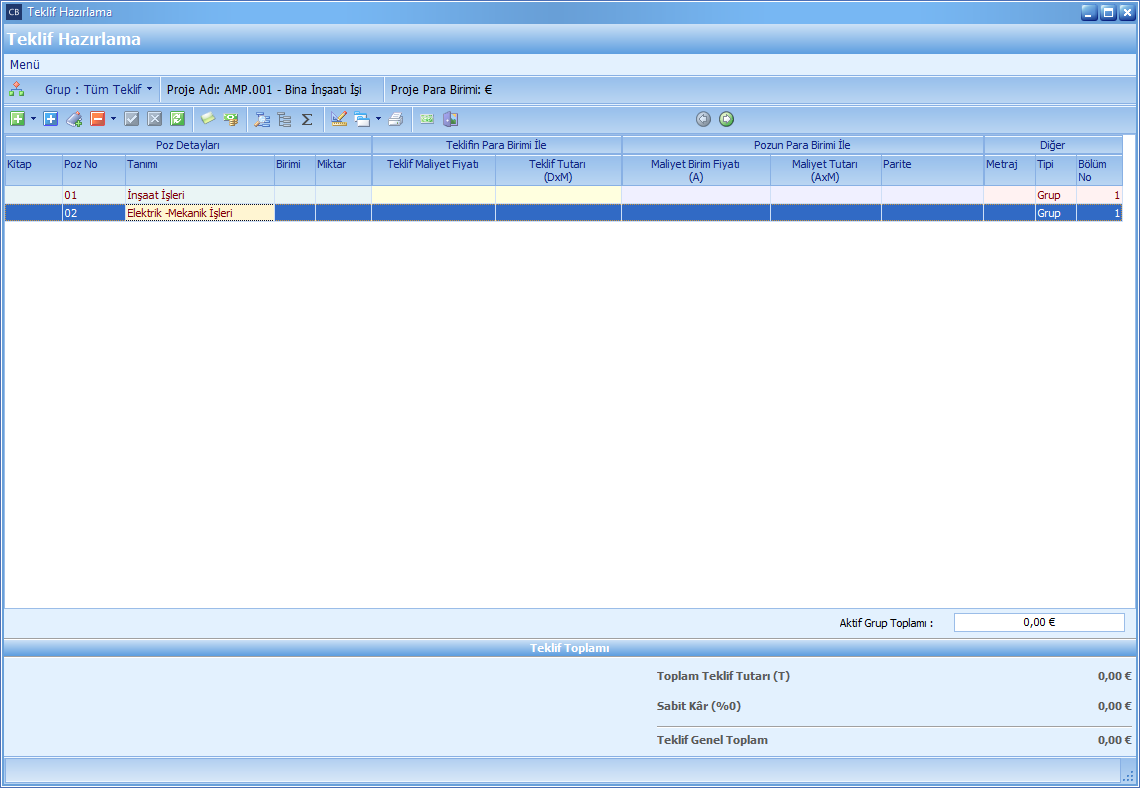Select the Elektrik -Mekanik İşleri cell

point(180,213)
